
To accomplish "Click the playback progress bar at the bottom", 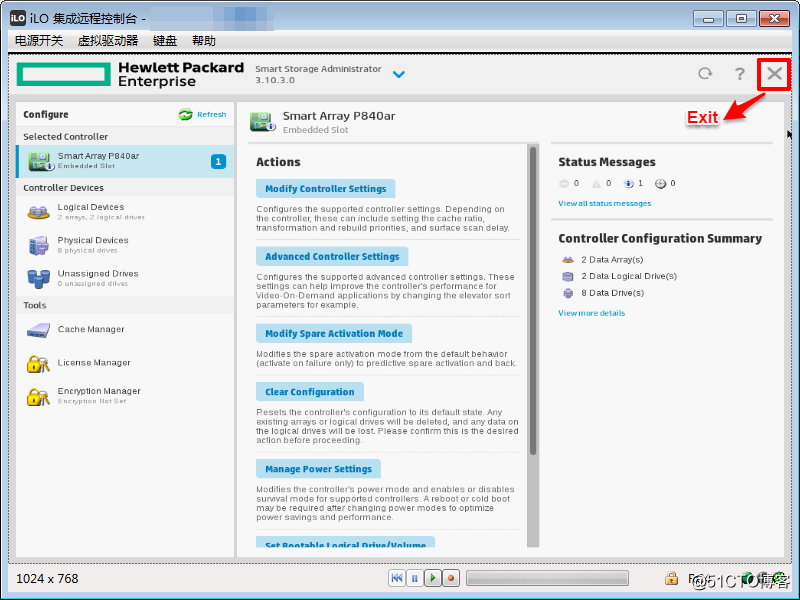I will tap(548, 577).
